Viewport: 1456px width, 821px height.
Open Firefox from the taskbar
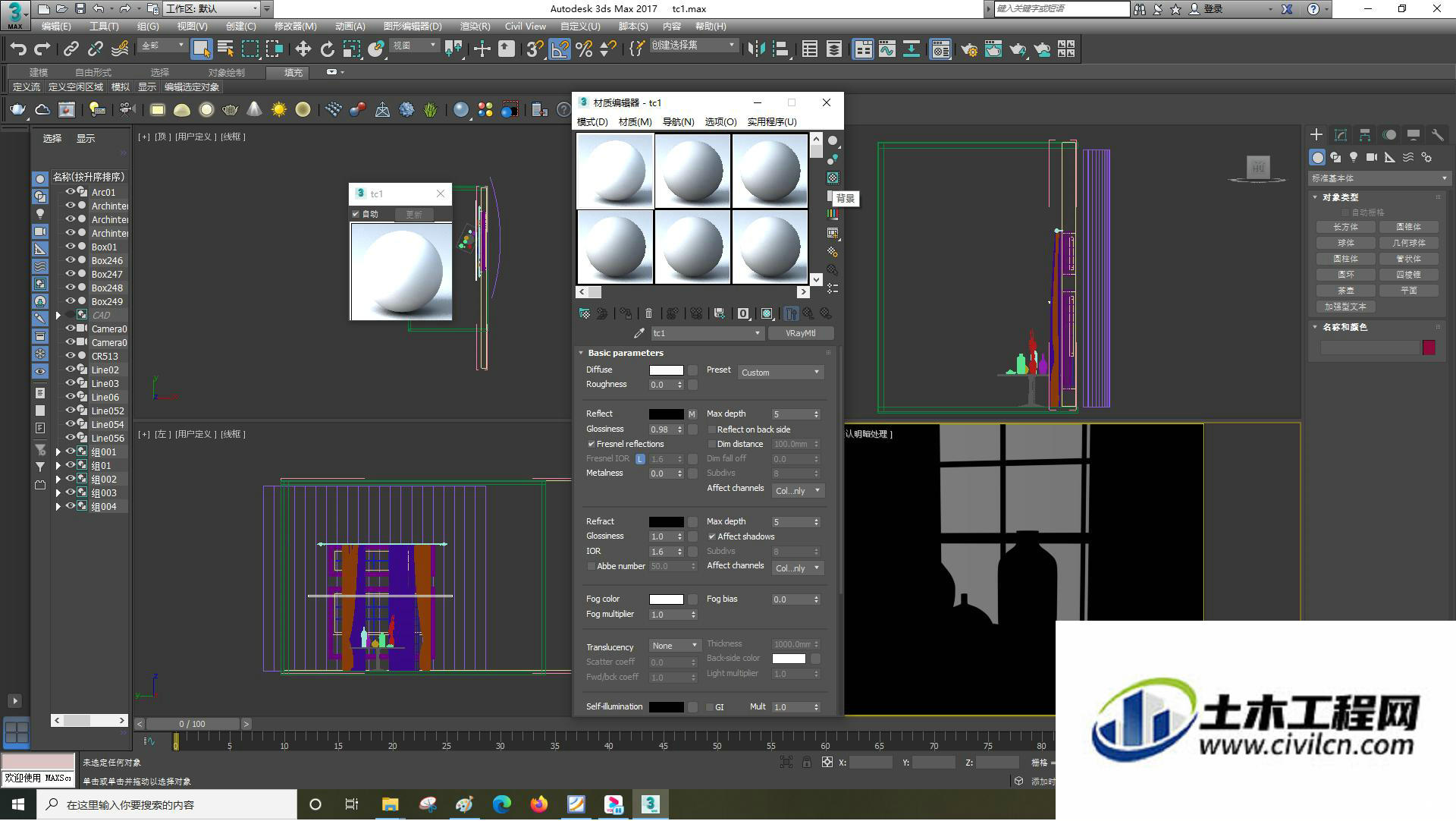point(539,805)
